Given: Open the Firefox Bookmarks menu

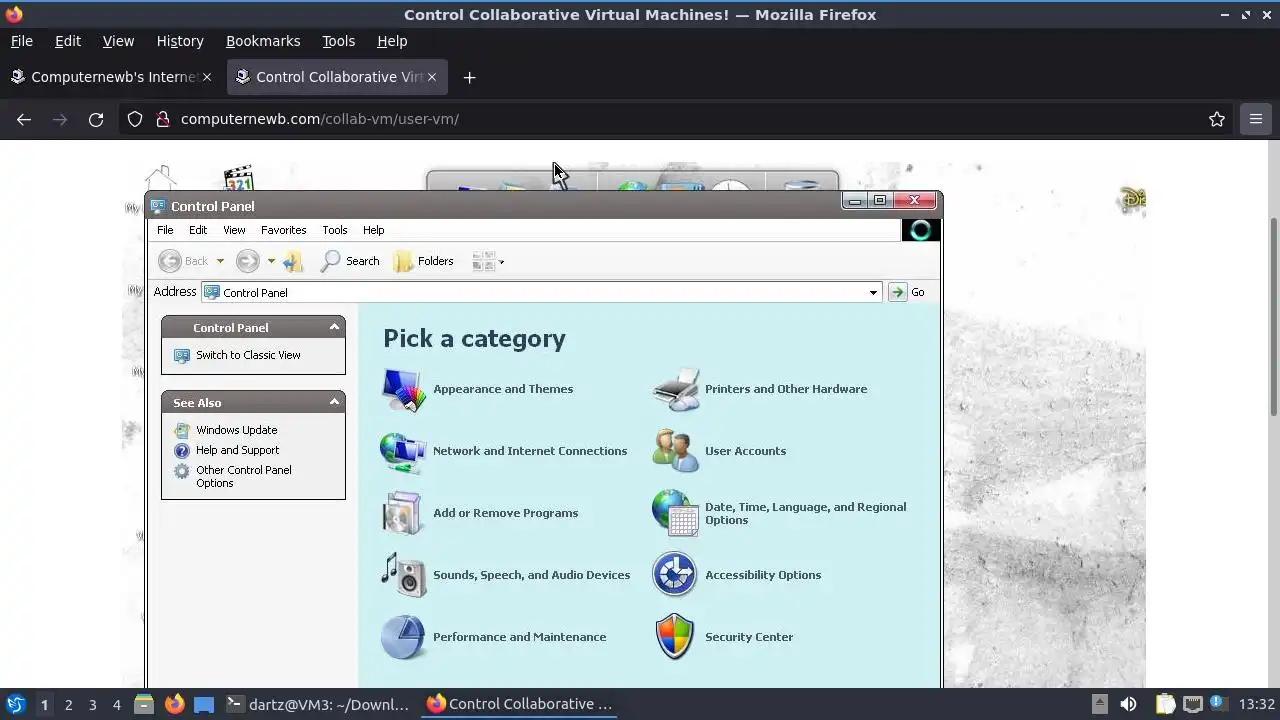Looking at the screenshot, I should pyautogui.click(x=263, y=41).
